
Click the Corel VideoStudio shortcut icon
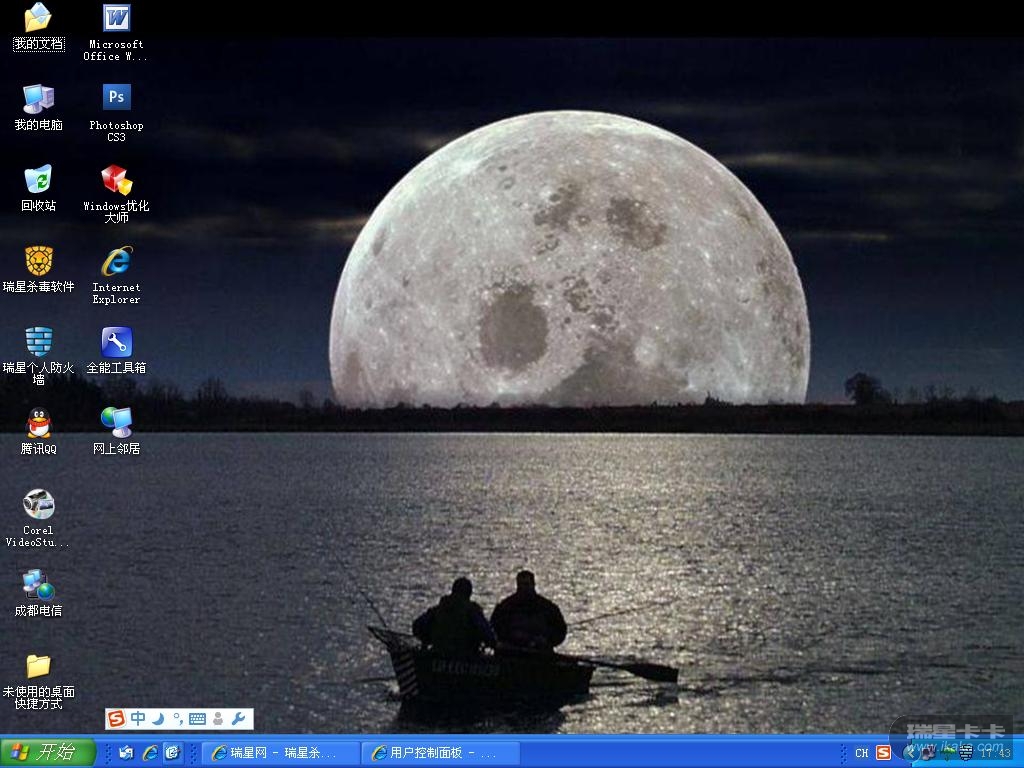click(x=38, y=504)
